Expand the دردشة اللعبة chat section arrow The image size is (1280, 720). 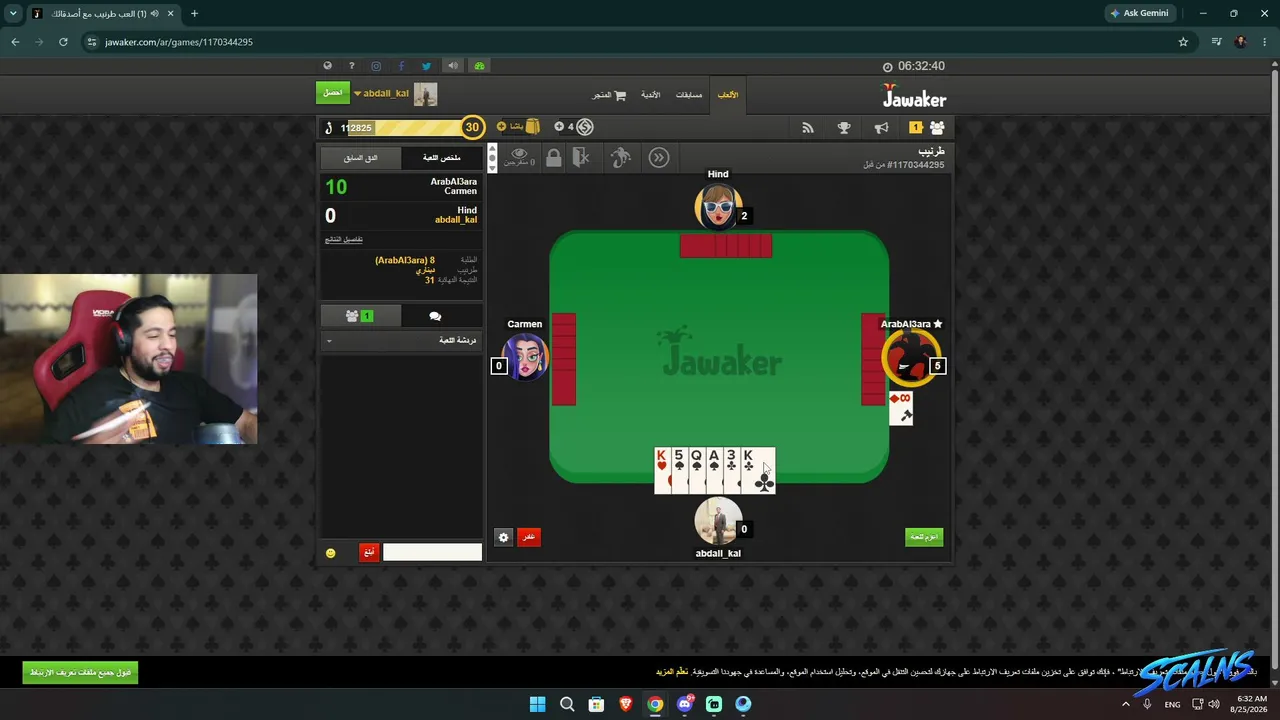coord(329,341)
